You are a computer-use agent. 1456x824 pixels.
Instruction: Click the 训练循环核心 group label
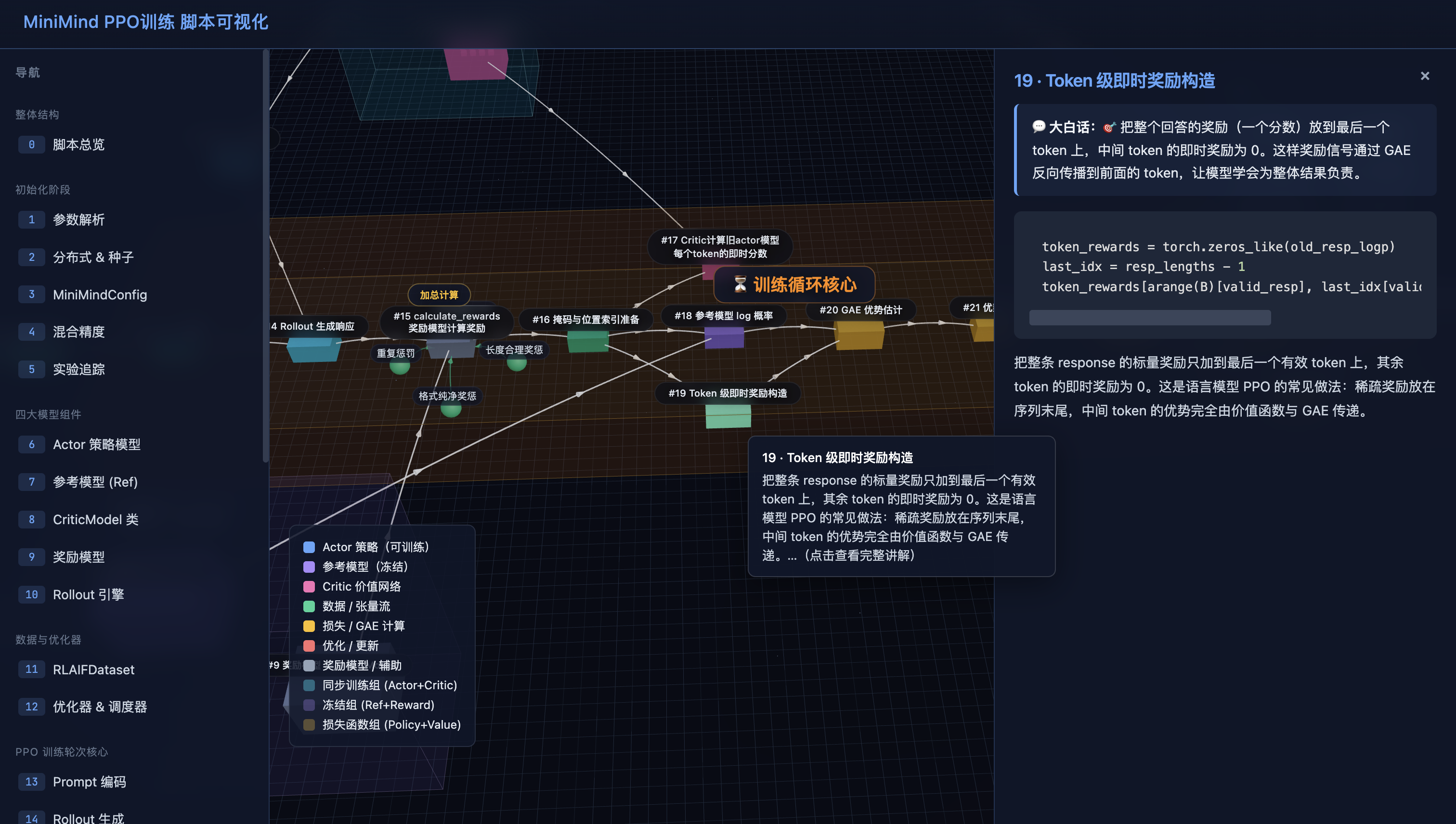[794, 284]
